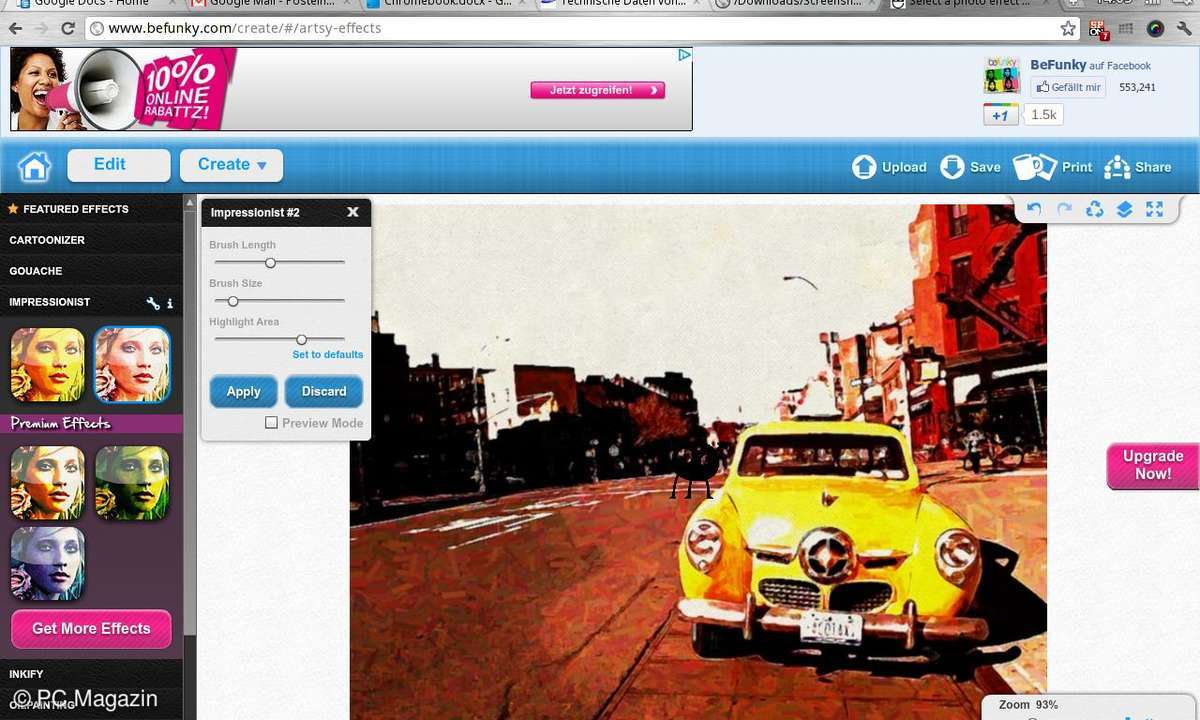Click the Redo arrow icon

pyautogui.click(x=1064, y=209)
